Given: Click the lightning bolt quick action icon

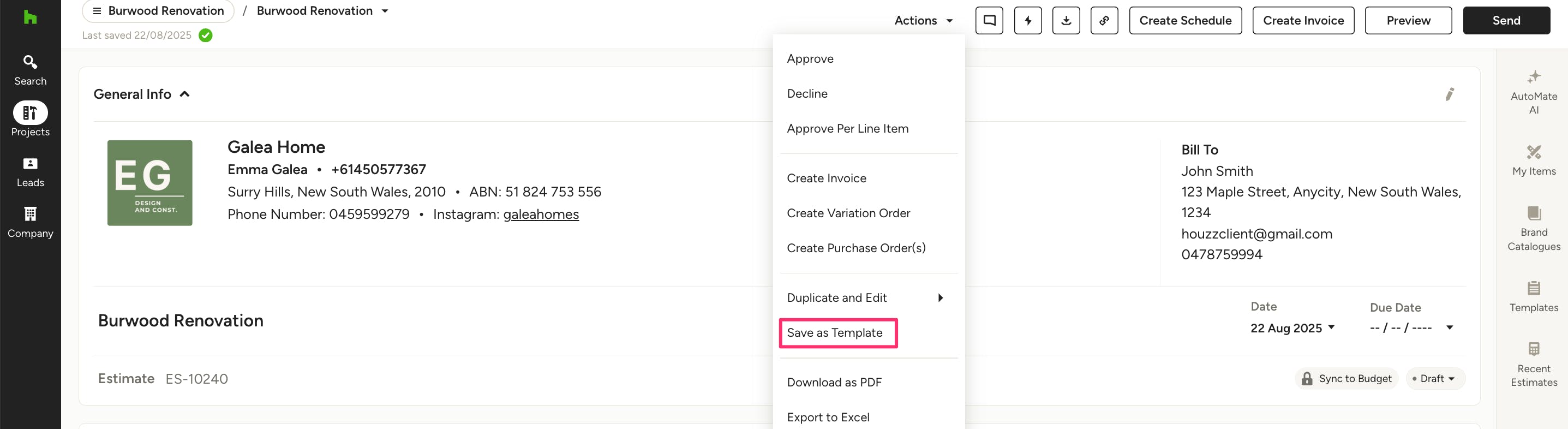Looking at the screenshot, I should click(1027, 21).
